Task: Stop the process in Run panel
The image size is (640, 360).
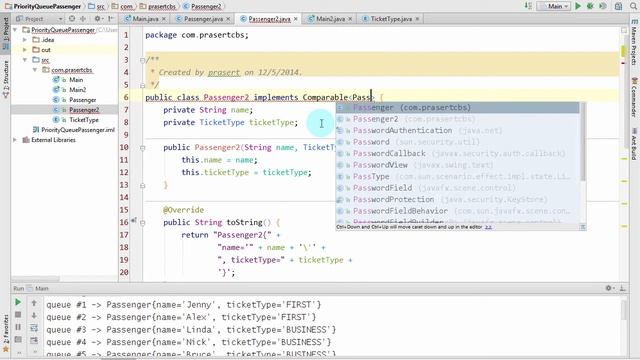Action: pos(18,315)
